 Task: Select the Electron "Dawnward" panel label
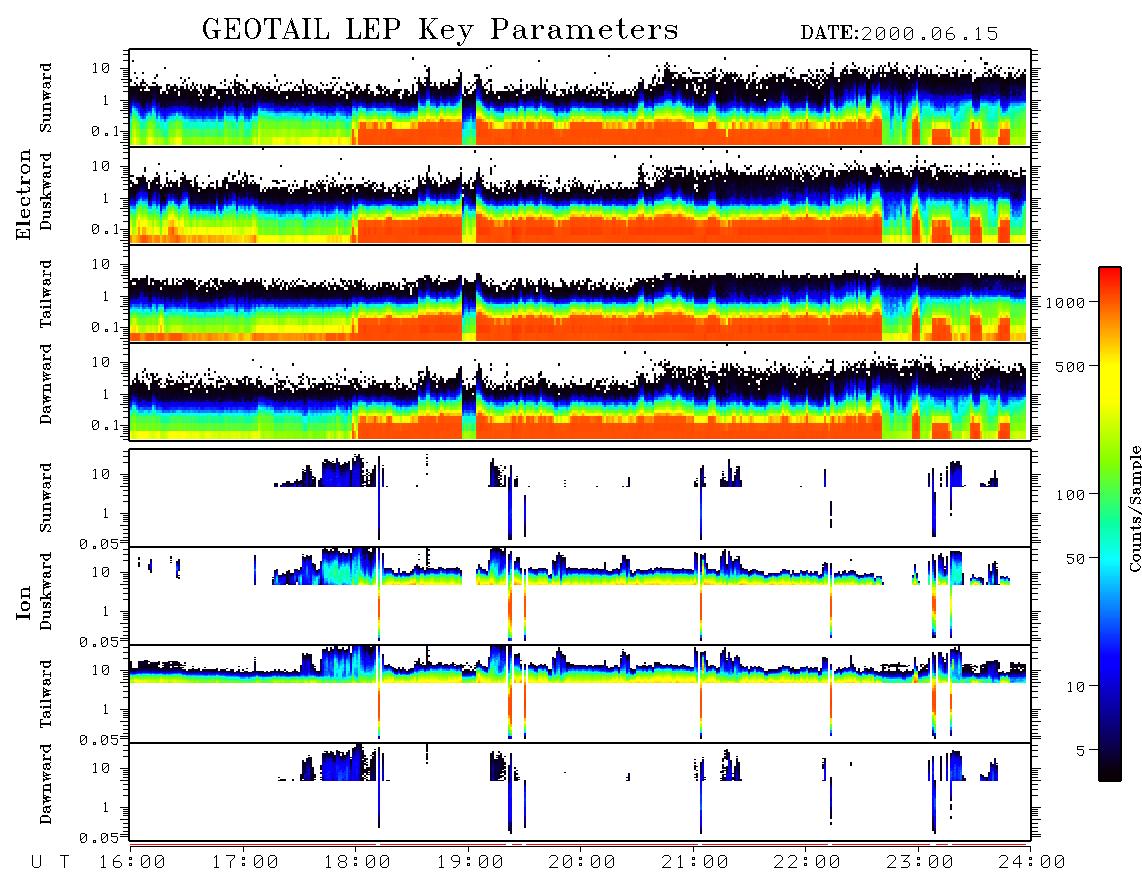tap(46, 385)
